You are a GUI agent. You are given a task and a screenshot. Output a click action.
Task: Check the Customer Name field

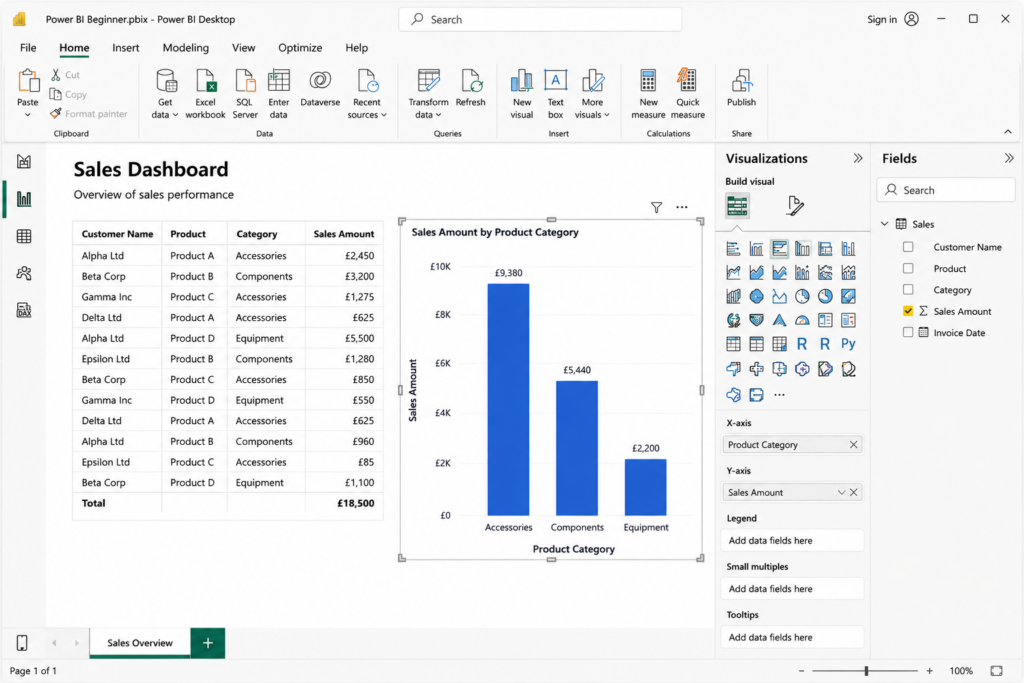(x=908, y=247)
